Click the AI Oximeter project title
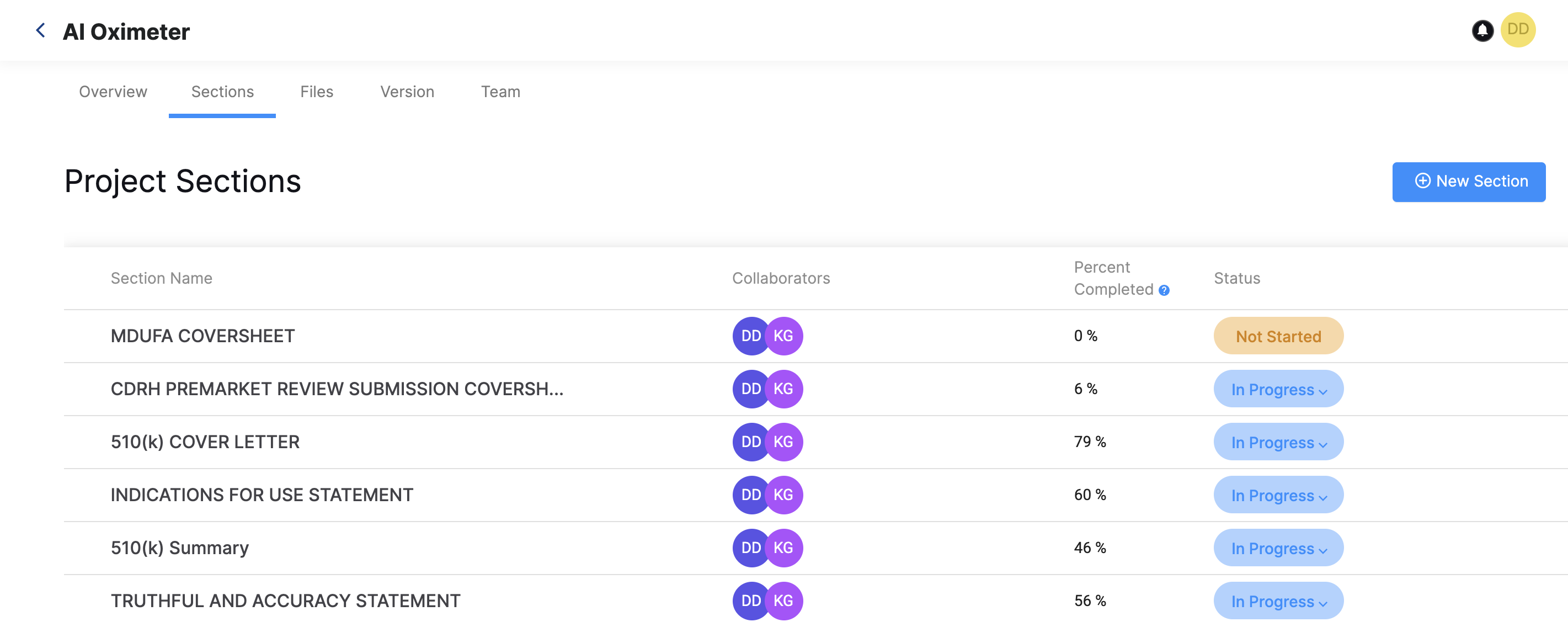Screen dimensions: 1568x627 click(126, 31)
